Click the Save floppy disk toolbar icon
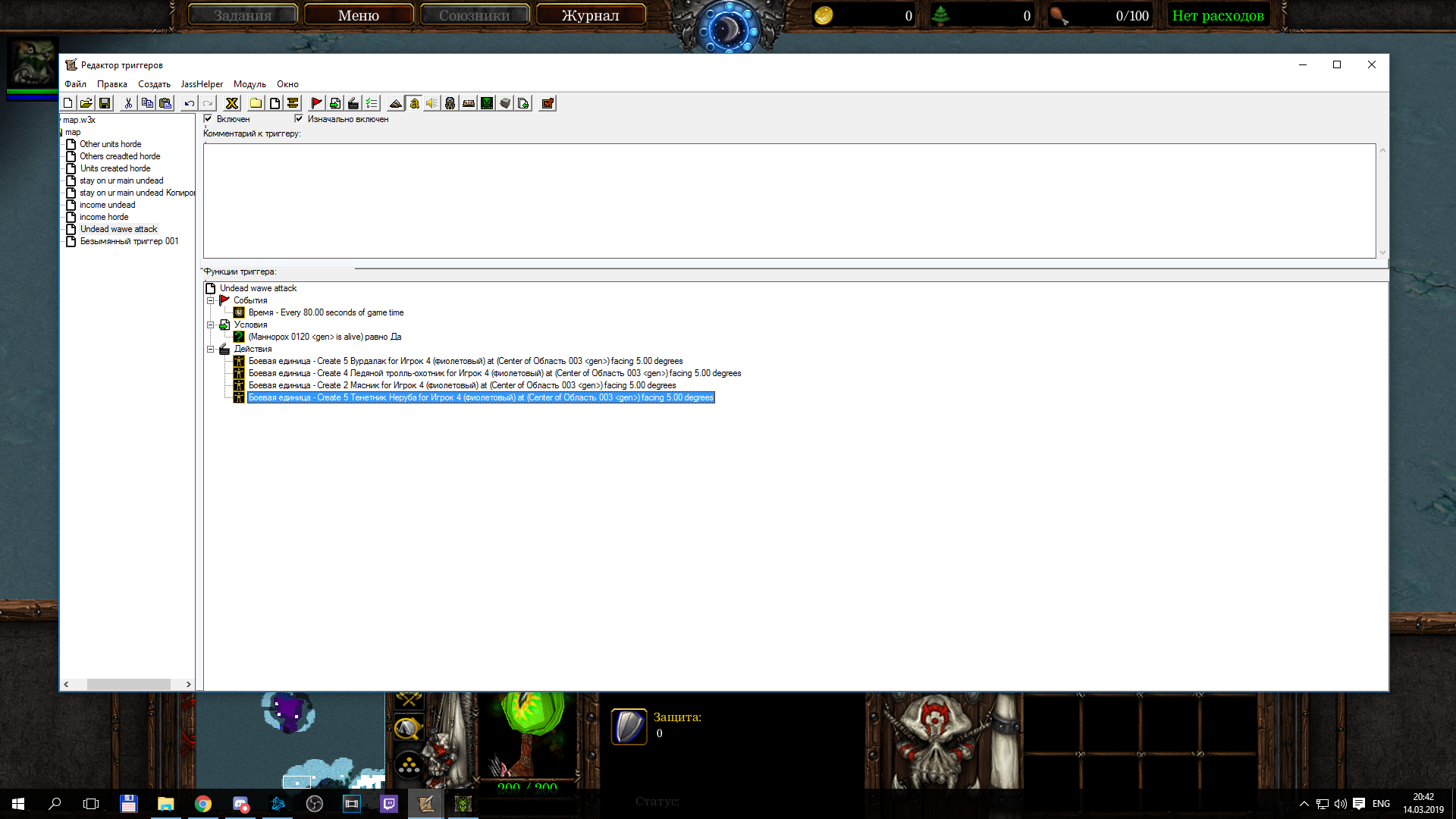Image resolution: width=1456 pixels, height=819 pixels. point(105,103)
